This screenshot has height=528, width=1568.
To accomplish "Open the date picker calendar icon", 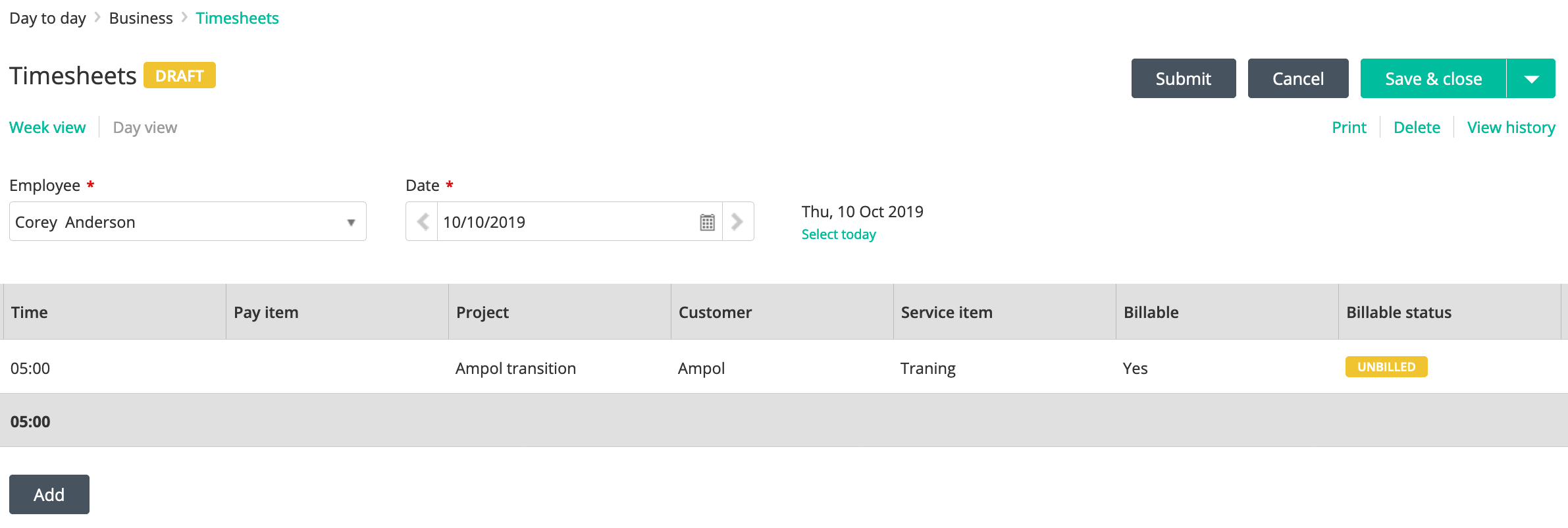I will tap(707, 222).
